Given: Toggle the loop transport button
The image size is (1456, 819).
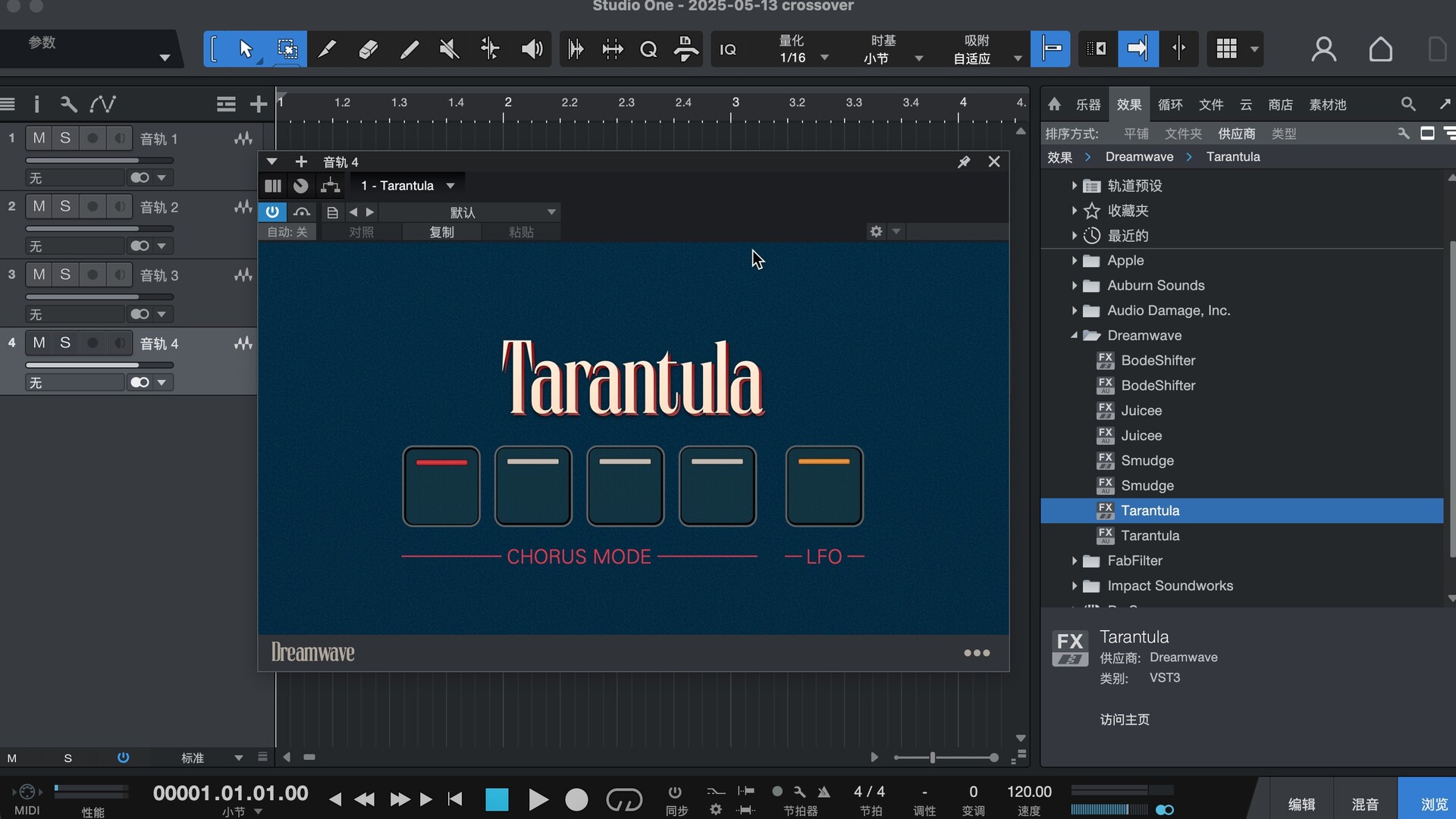Looking at the screenshot, I should coord(624,799).
